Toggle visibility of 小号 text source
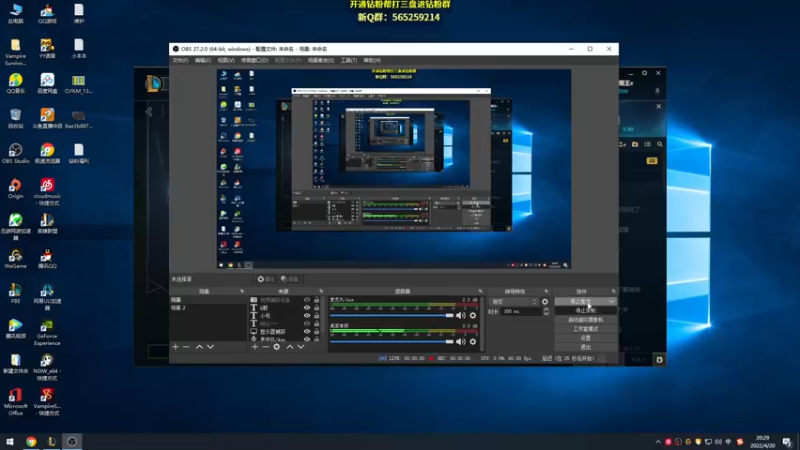Viewport: 800px width, 450px height. (x=307, y=315)
